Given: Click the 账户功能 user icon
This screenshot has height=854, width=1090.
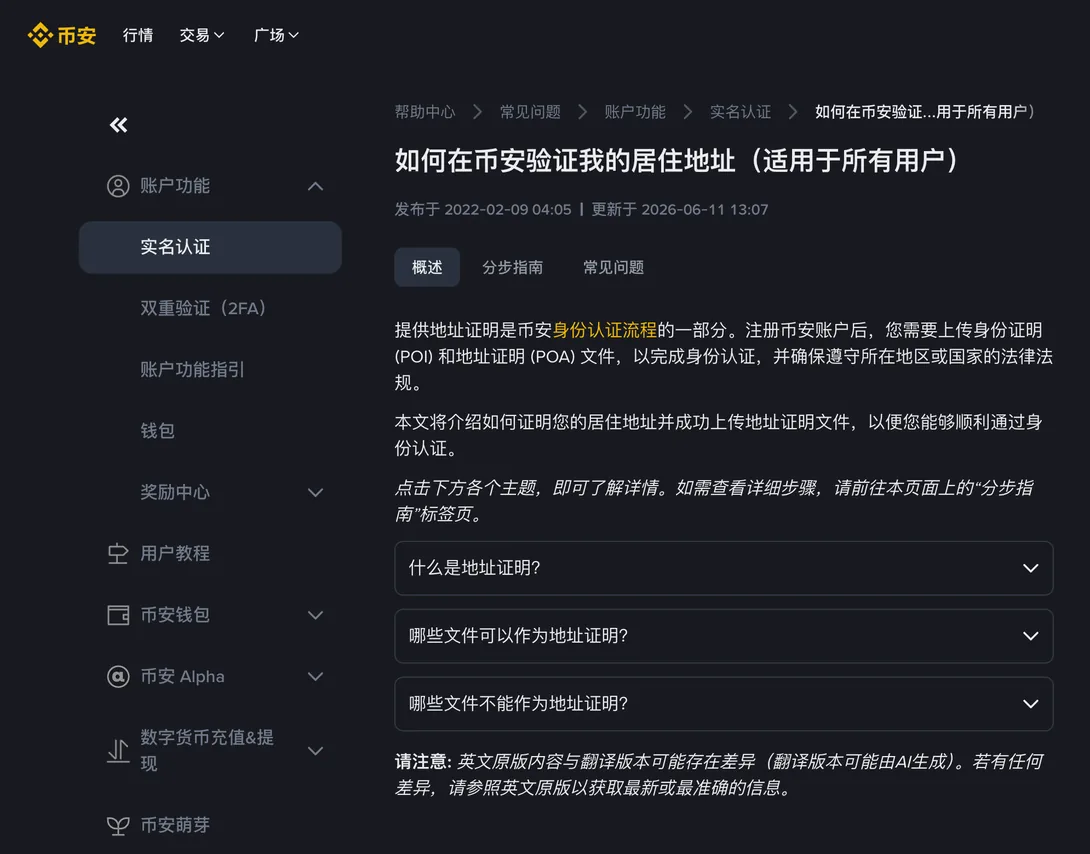Looking at the screenshot, I should tap(118, 186).
